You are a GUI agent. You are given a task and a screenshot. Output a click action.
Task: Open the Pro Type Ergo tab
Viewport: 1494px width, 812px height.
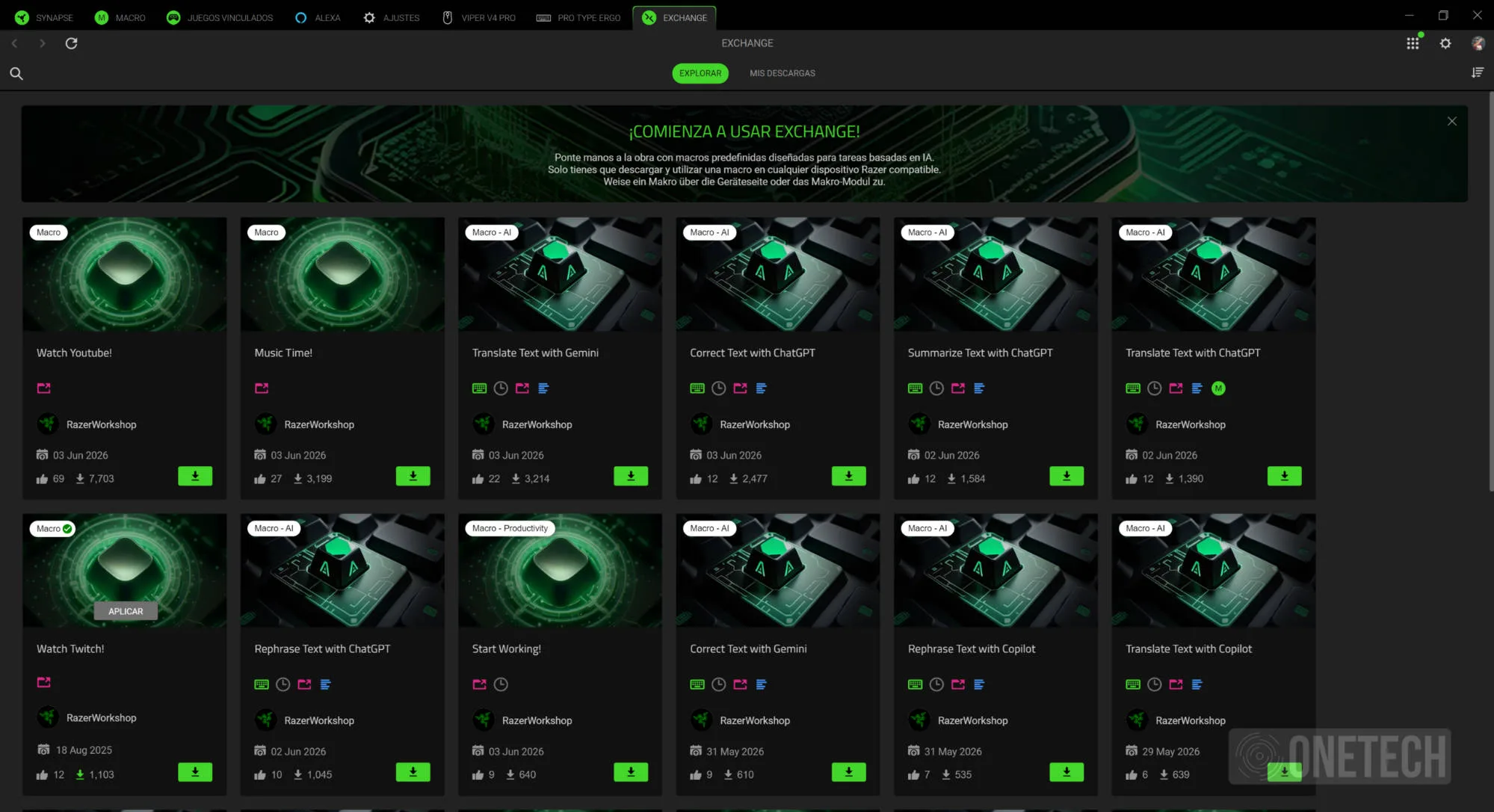point(578,18)
